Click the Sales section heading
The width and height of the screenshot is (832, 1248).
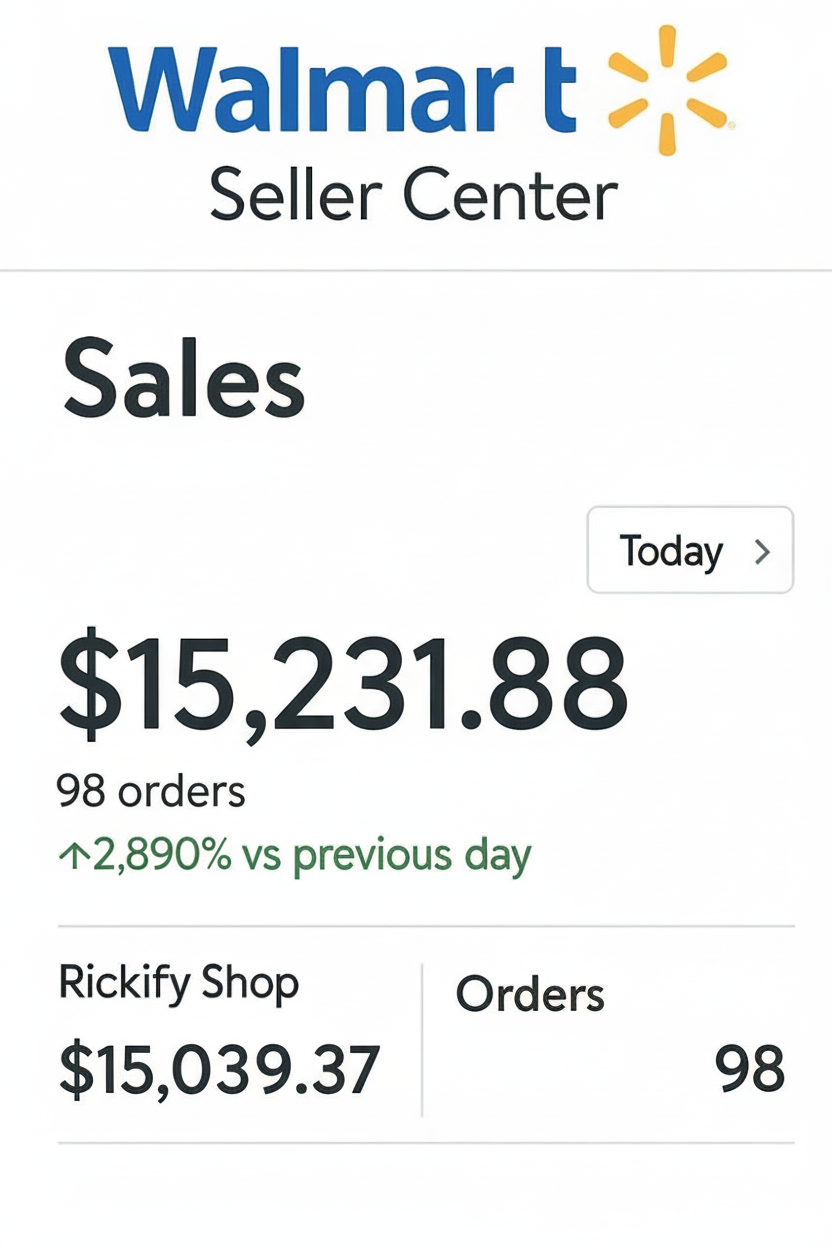click(x=184, y=383)
